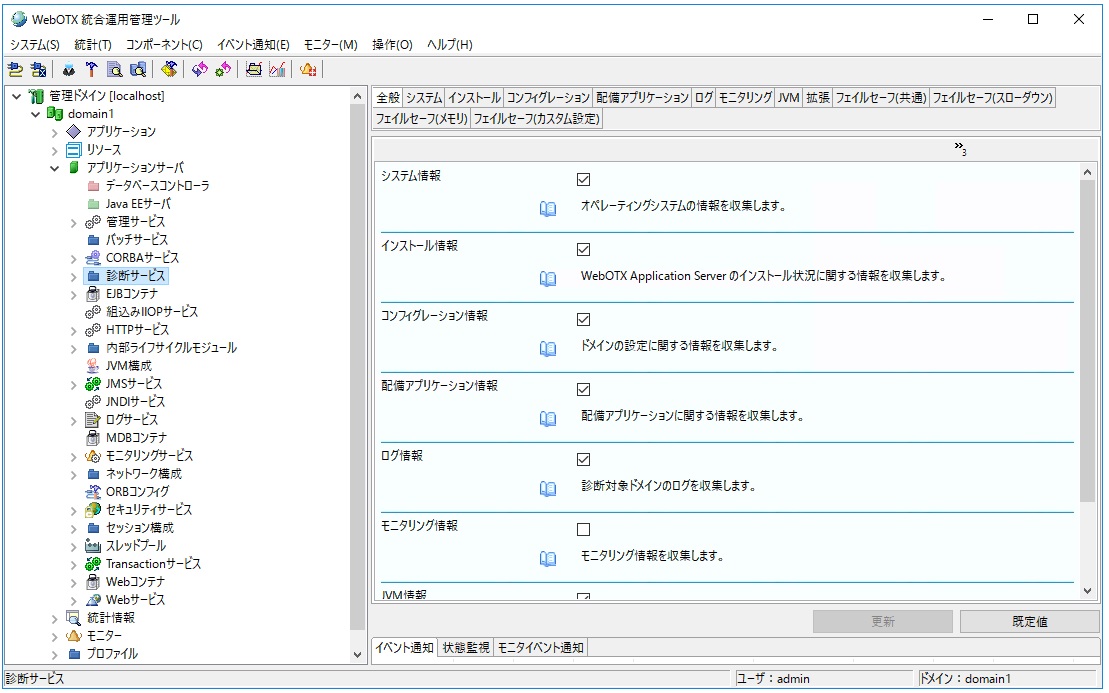This screenshot has width=1109, height=693.
Task: Uncheck the 配備アプリケーション情報 checkbox
Action: (584, 389)
